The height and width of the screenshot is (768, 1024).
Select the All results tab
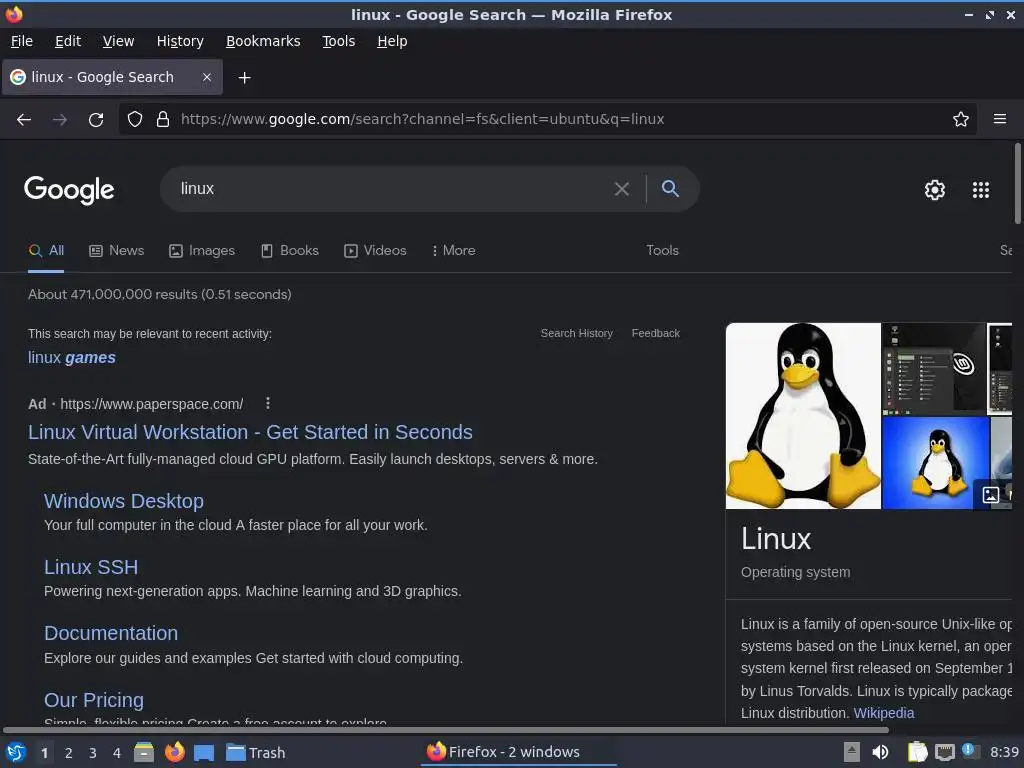46,250
